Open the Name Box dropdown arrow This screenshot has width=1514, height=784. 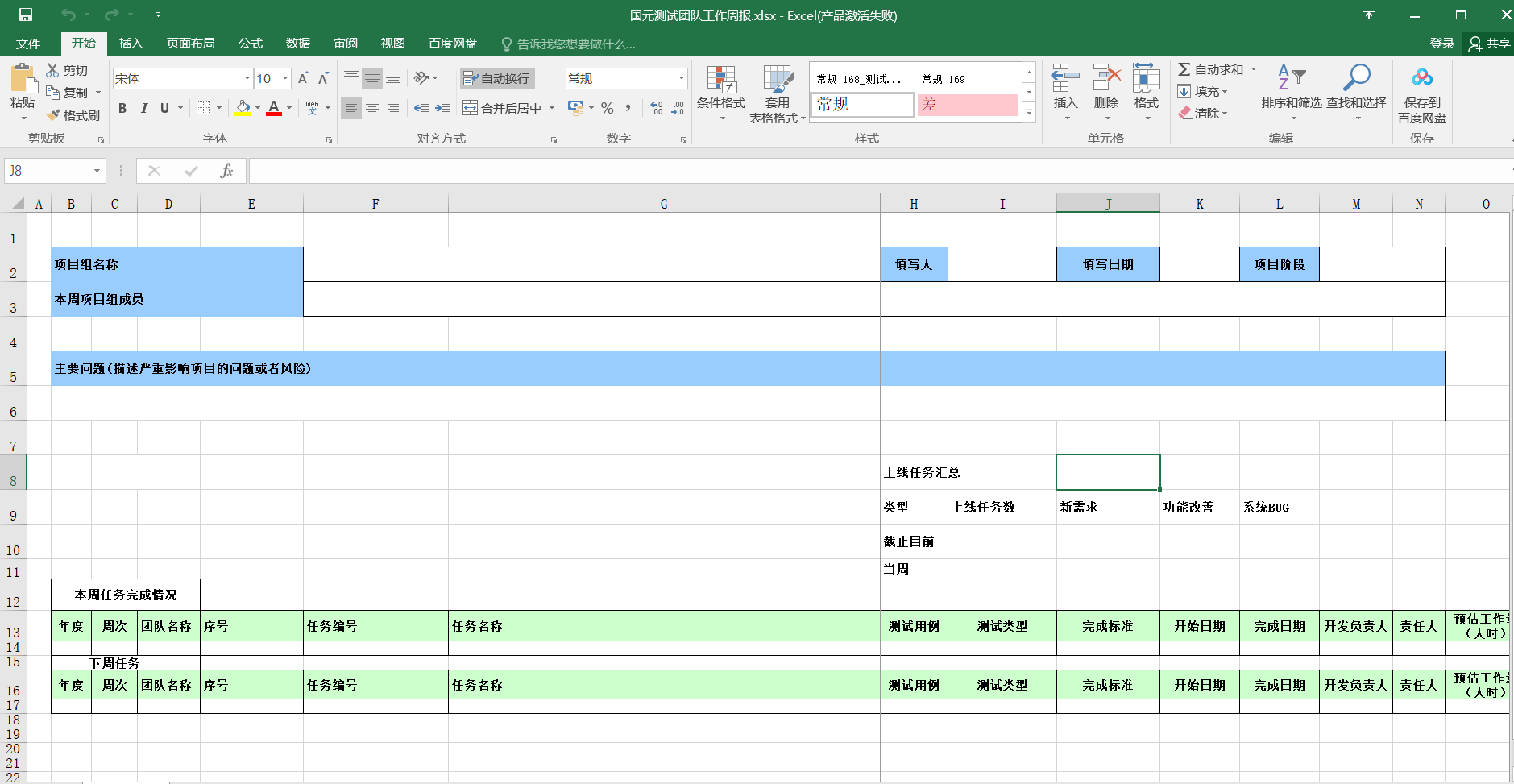click(97, 171)
